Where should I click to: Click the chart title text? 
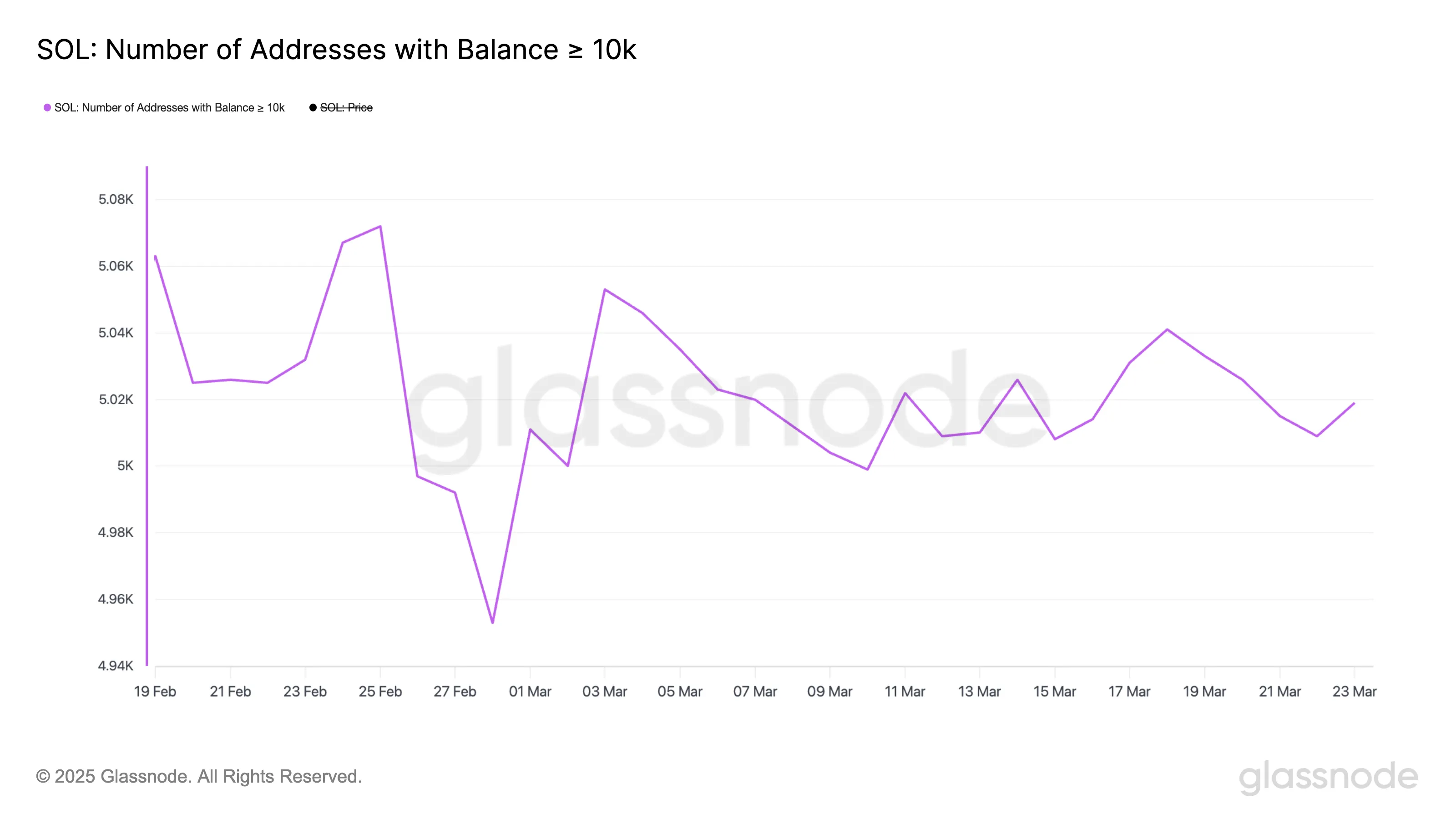point(336,49)
